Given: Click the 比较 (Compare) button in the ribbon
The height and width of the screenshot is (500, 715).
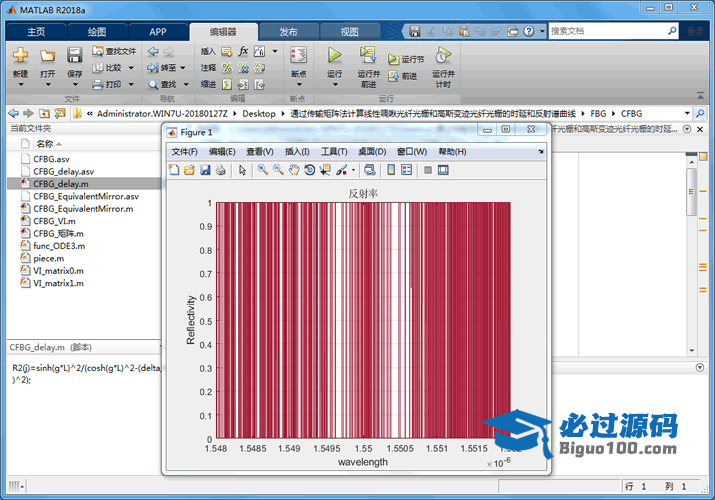Looking at the screenshot, I should pos(107,68).
